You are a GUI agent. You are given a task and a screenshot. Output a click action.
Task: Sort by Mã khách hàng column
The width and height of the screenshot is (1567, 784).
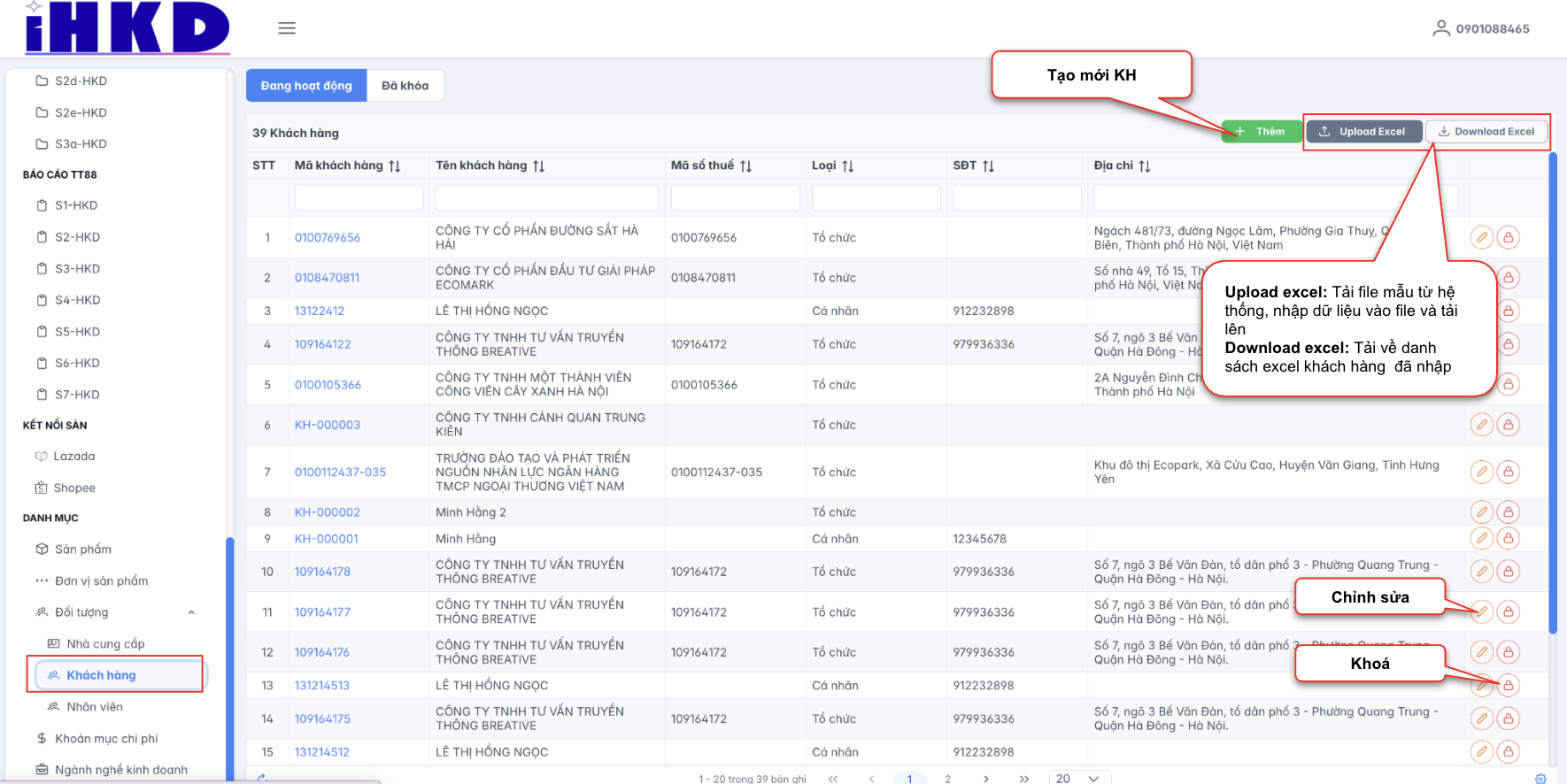(x=395, y=166)
